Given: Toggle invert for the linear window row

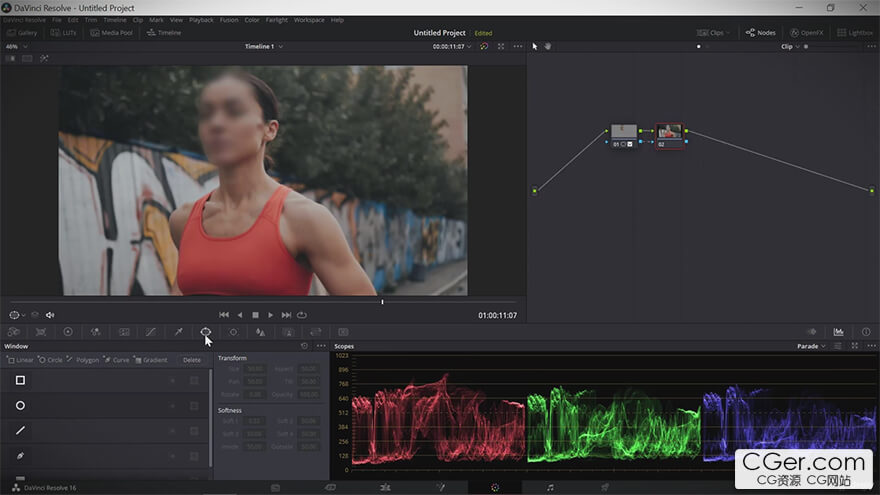Looking at the screenshot, I should click(x=173, y=381).
